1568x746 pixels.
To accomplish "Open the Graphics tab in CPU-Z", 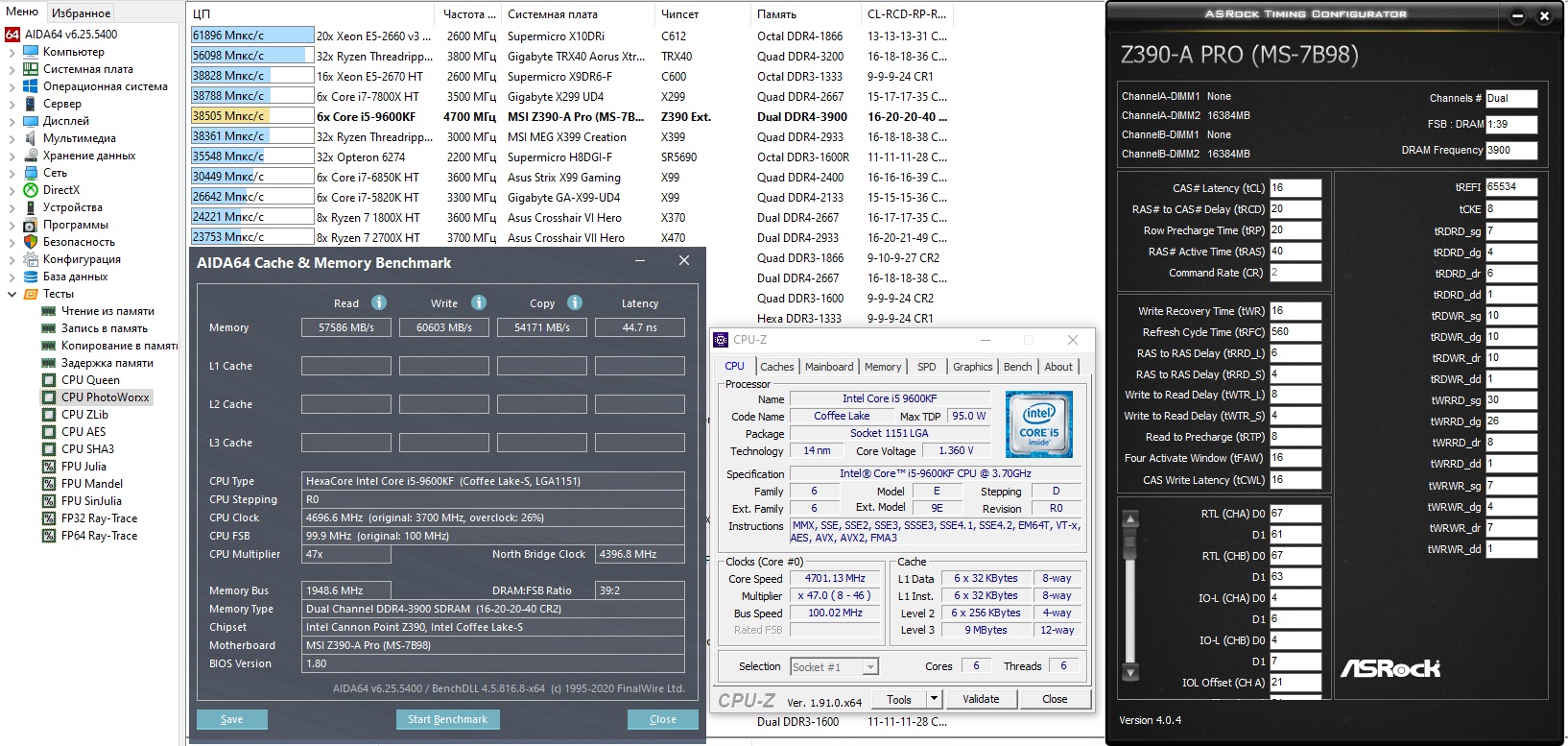I will tap(972, 367).
